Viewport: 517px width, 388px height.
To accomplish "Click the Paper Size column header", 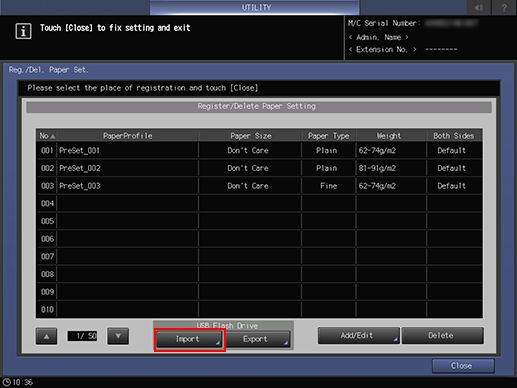I will (250, 136).
